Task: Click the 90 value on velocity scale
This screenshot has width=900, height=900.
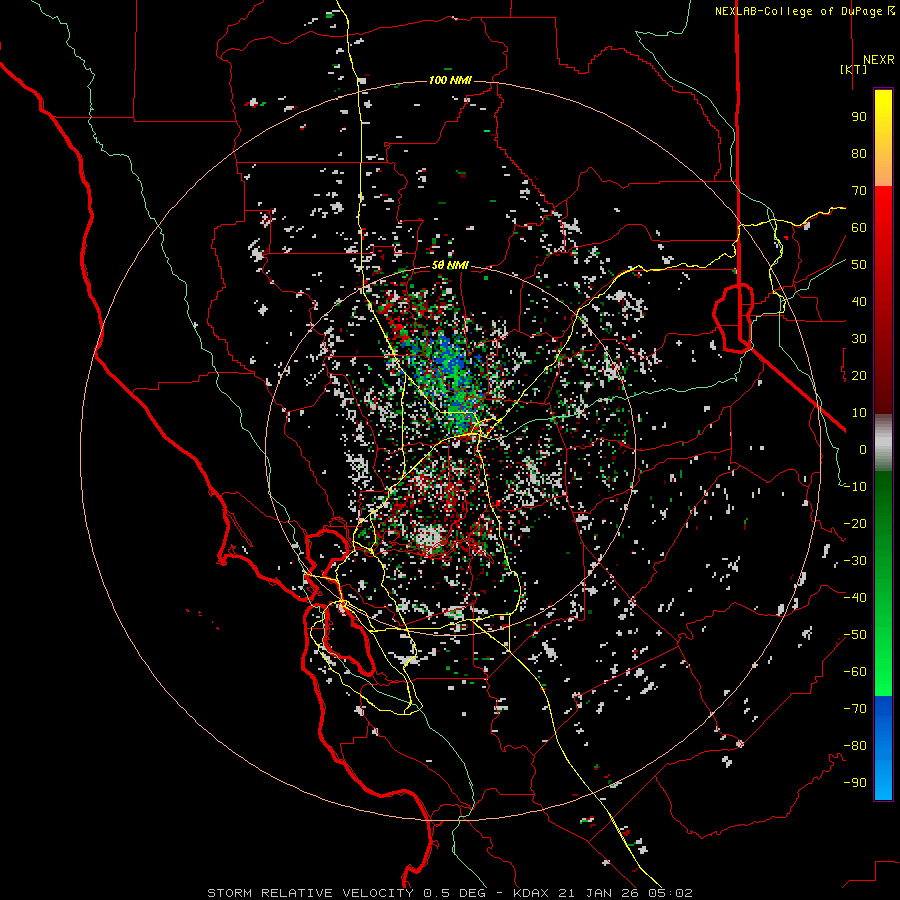Action: [x=859, y=117]
